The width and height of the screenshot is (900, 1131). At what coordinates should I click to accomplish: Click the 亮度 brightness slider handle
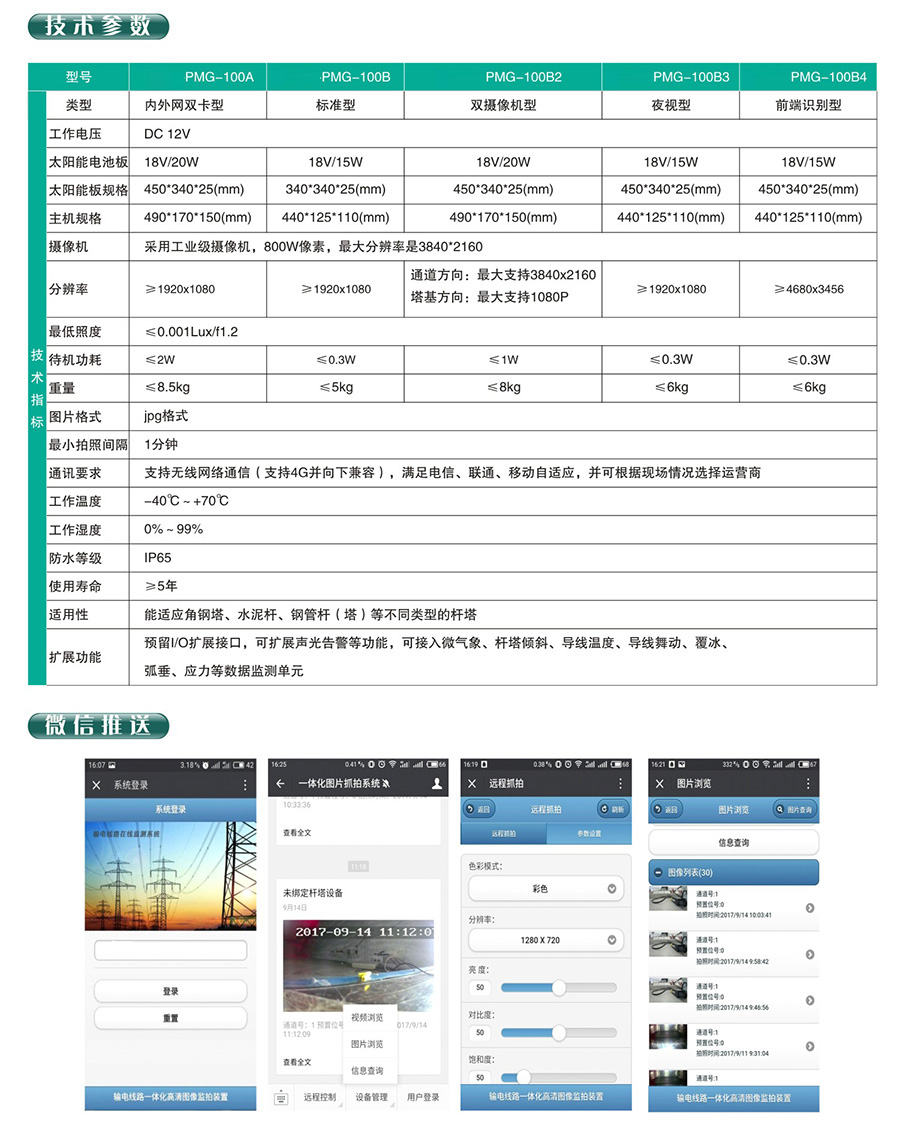tap(558, 987)
